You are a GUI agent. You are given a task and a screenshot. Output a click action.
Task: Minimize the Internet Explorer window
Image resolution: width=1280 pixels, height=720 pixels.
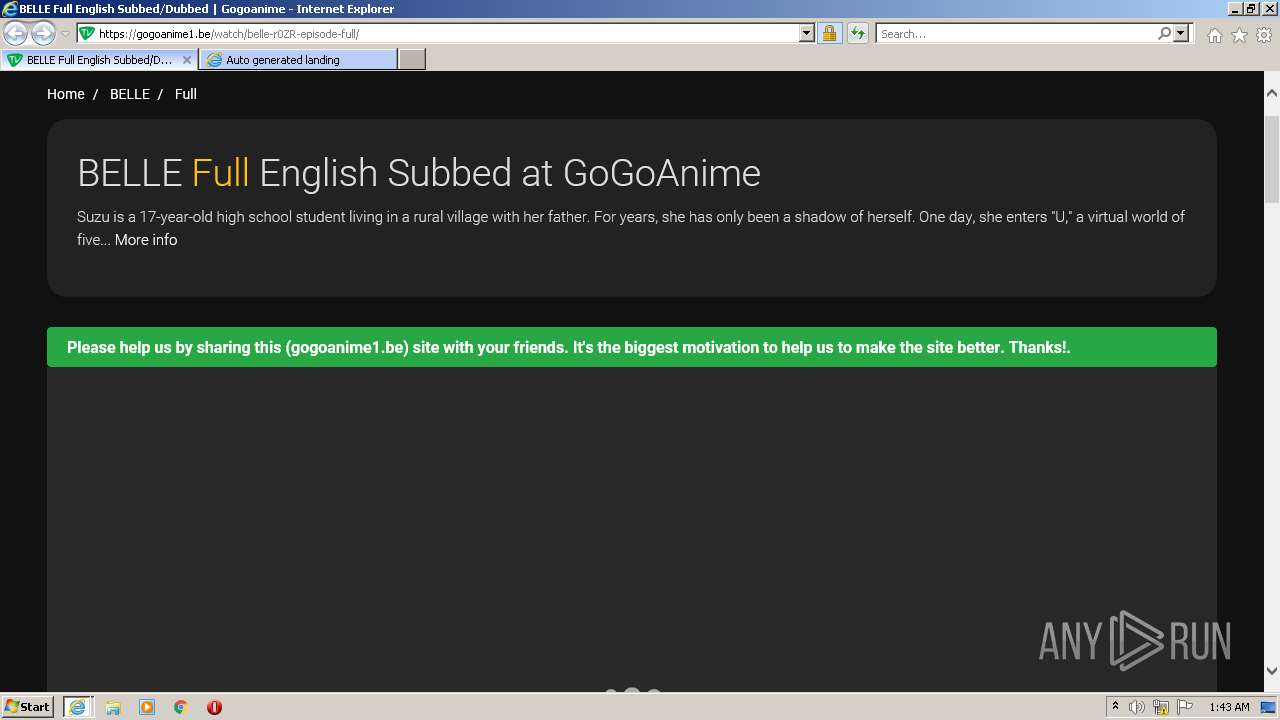[x=1234, y=9]
